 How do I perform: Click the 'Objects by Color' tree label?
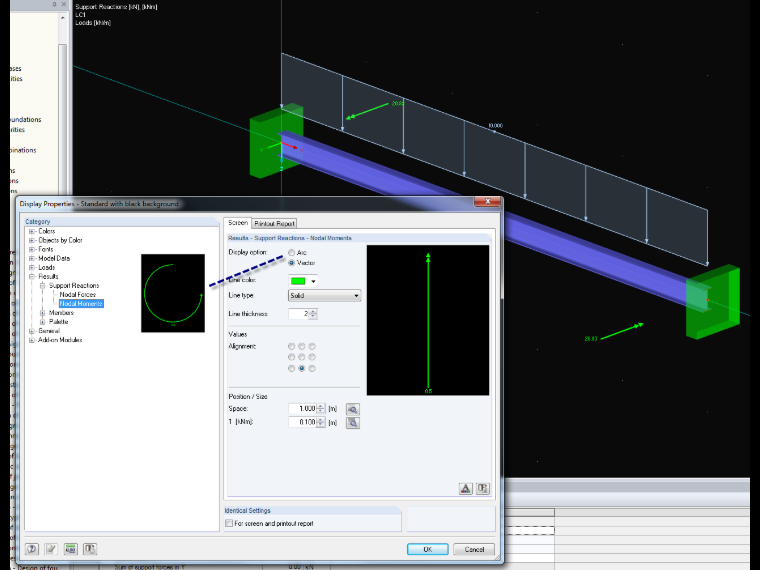pyautogui.click(x=60, y=240)
